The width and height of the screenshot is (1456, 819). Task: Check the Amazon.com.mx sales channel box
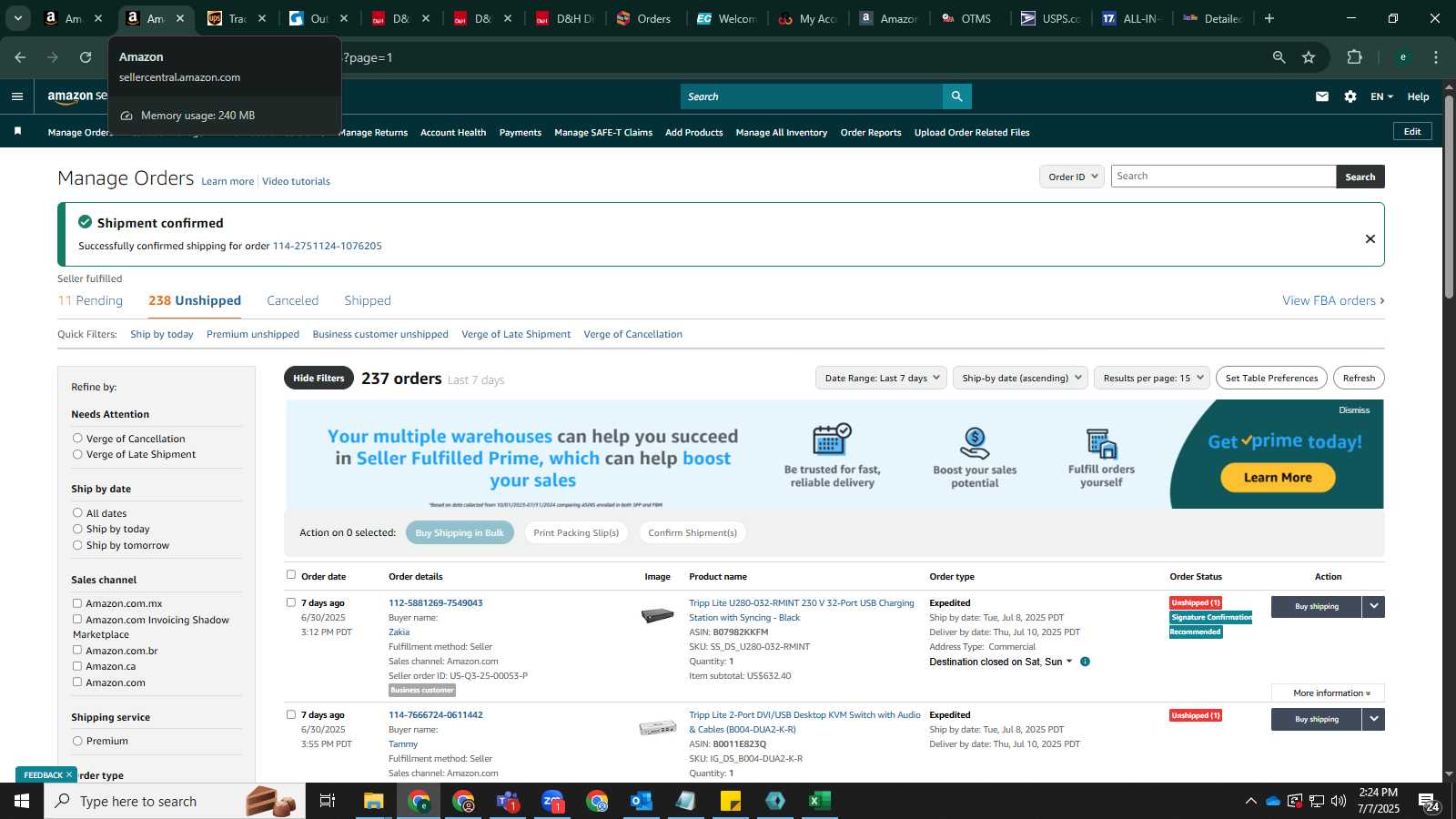click(x=77, y=603)
